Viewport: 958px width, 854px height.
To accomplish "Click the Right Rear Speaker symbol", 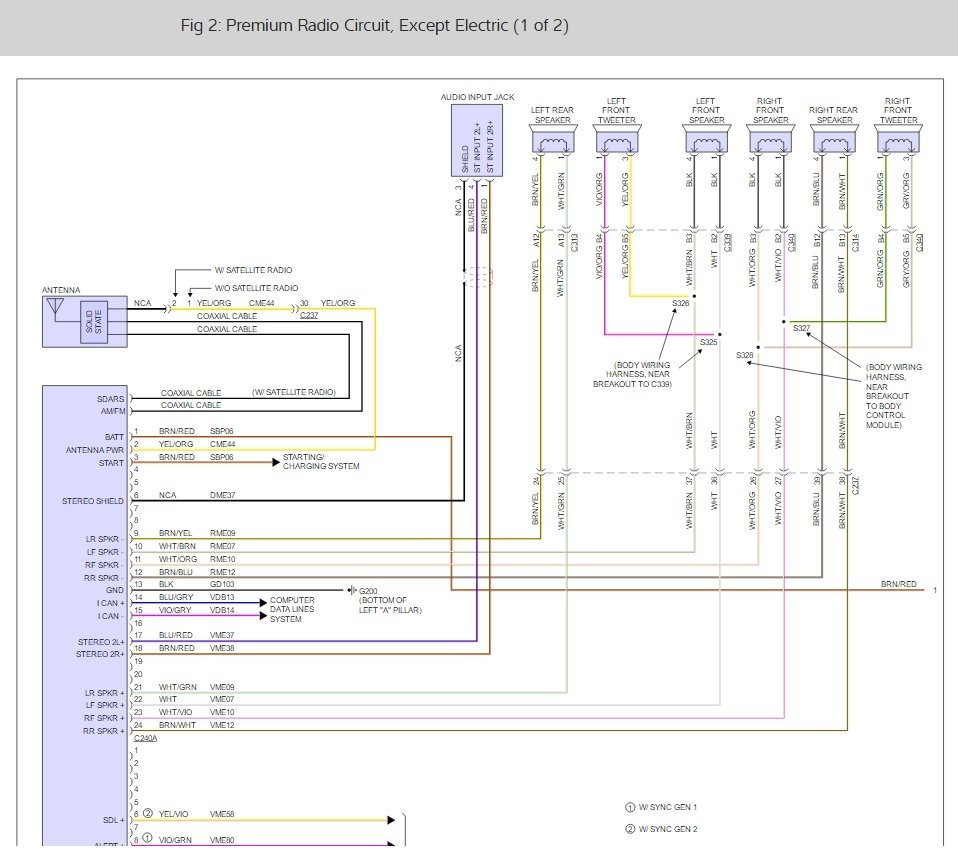I will 835,139.
